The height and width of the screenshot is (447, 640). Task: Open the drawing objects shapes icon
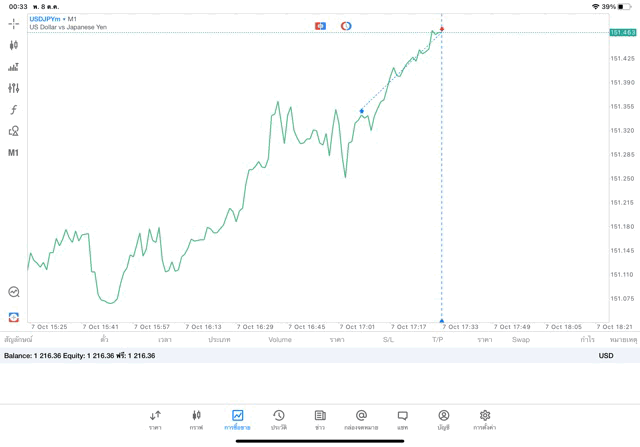13,131
